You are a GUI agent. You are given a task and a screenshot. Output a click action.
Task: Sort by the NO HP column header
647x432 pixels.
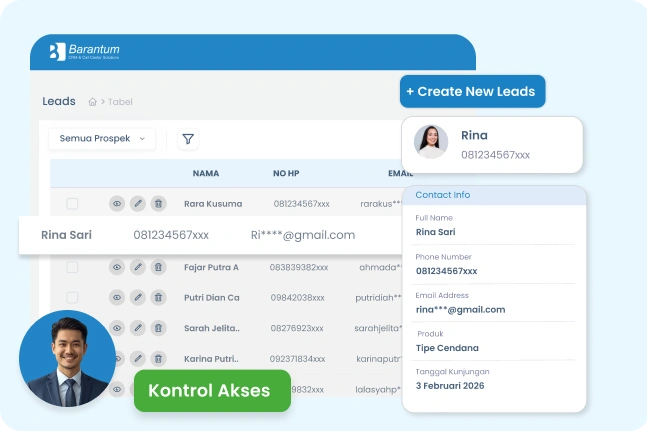[x=286, y=173]
